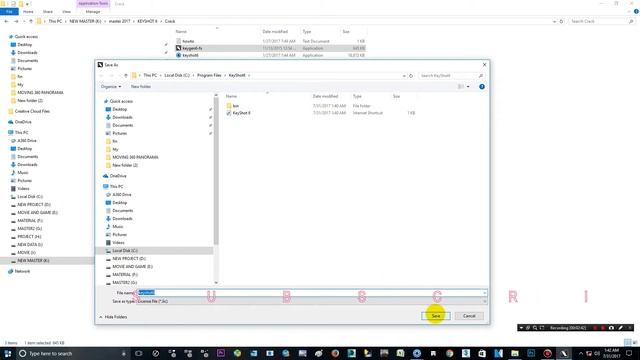This screenshot has height=360, width=640.
Task: Cancel the Save As dialog
Action: click(469, 316)
